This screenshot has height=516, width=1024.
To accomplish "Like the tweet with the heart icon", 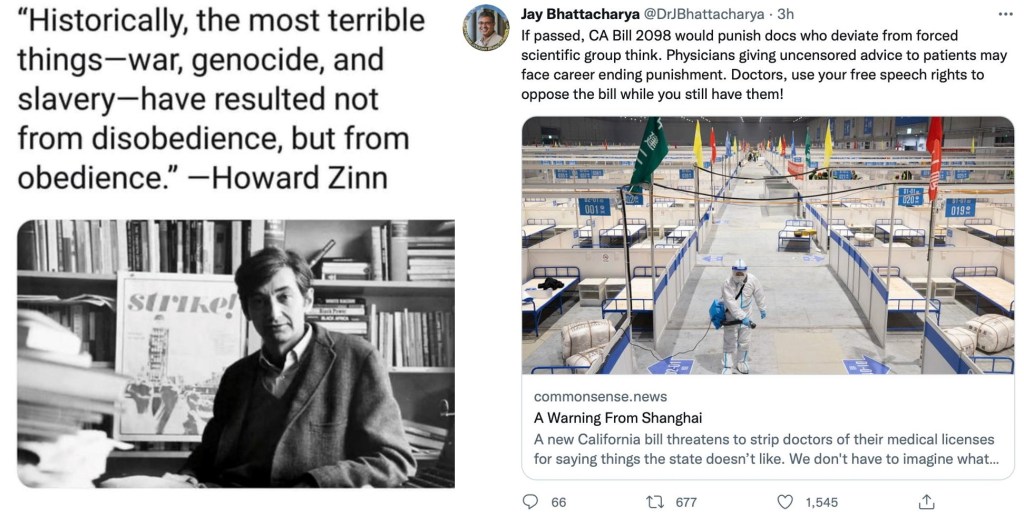I will pyautogui.click(x=786, y=502).
